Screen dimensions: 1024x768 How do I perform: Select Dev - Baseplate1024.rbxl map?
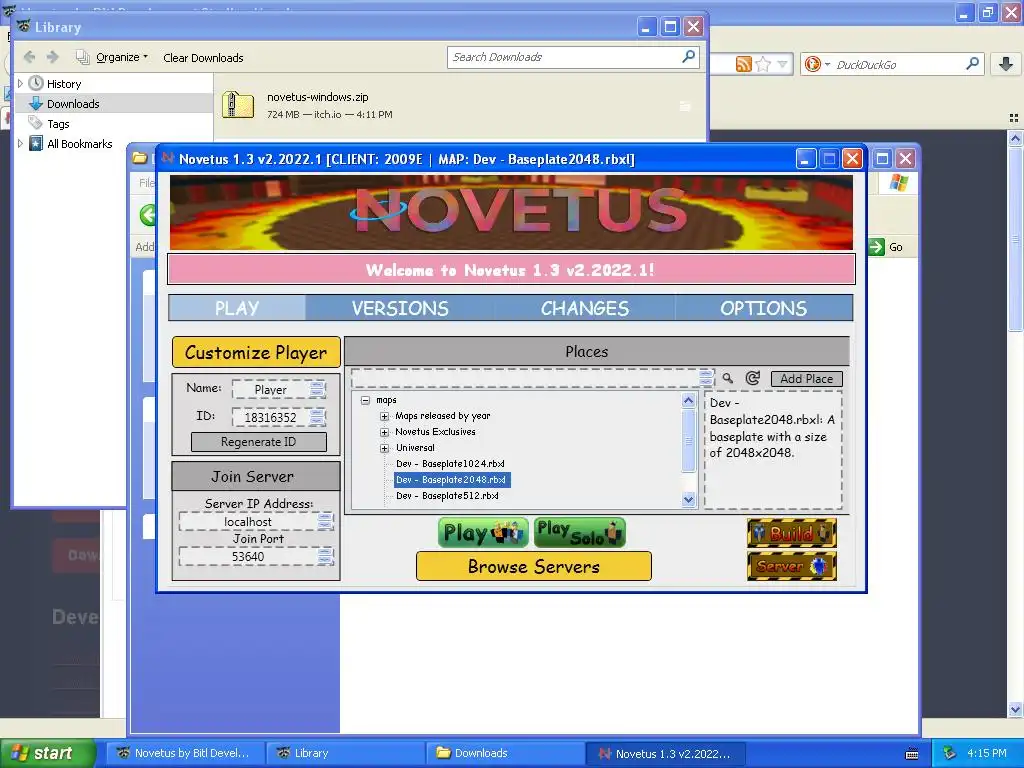[x=450, y=464]
